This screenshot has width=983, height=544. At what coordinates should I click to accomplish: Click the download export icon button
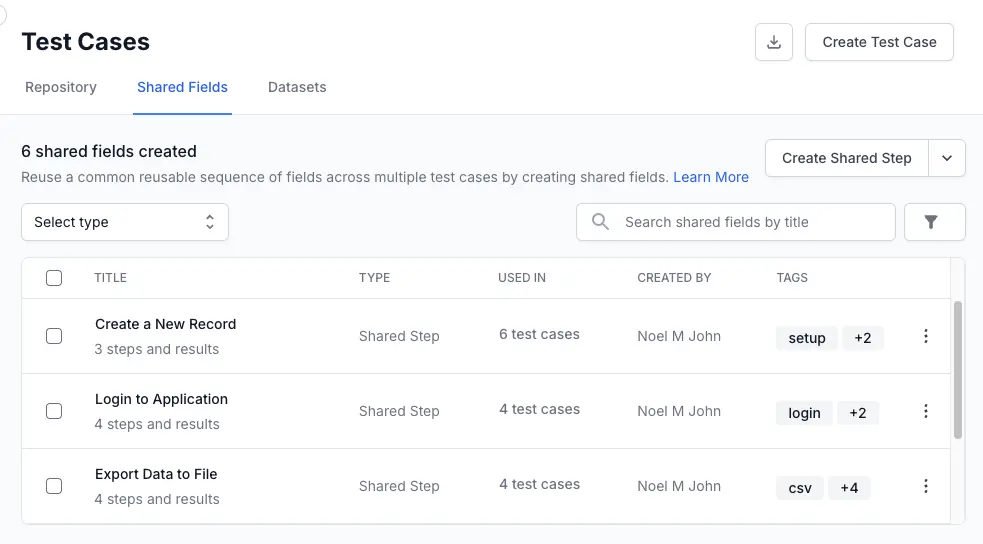(774, 42)
